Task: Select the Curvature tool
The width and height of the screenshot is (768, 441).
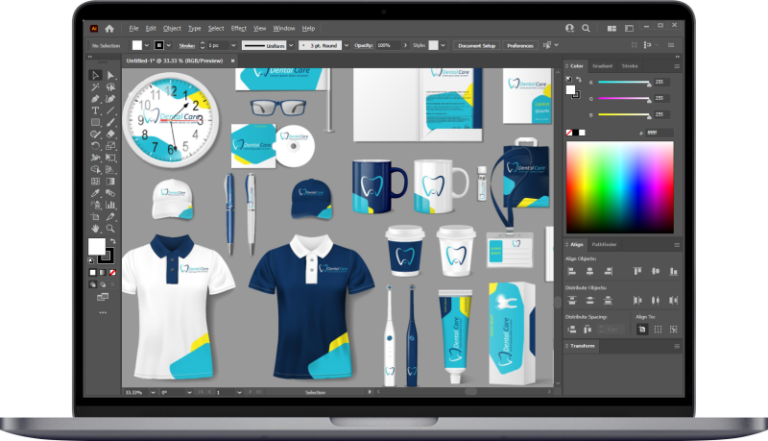Action: point(111,99)
